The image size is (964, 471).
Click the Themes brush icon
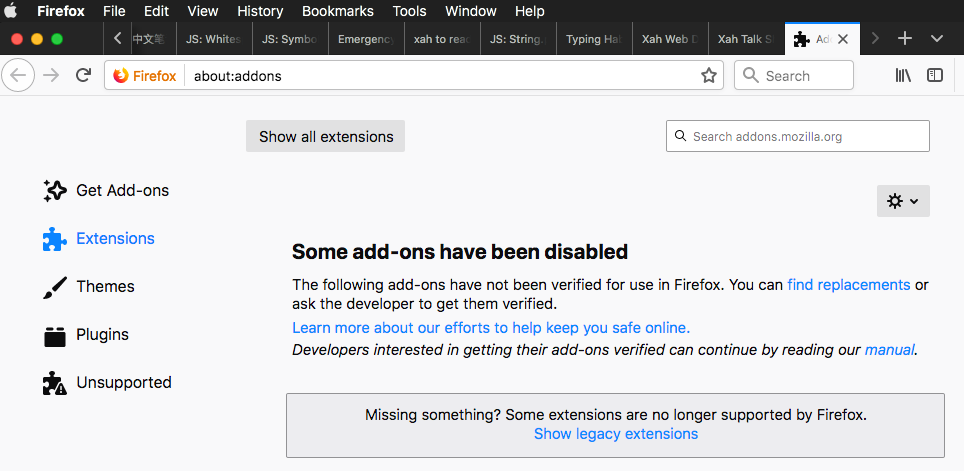[55, 287]
